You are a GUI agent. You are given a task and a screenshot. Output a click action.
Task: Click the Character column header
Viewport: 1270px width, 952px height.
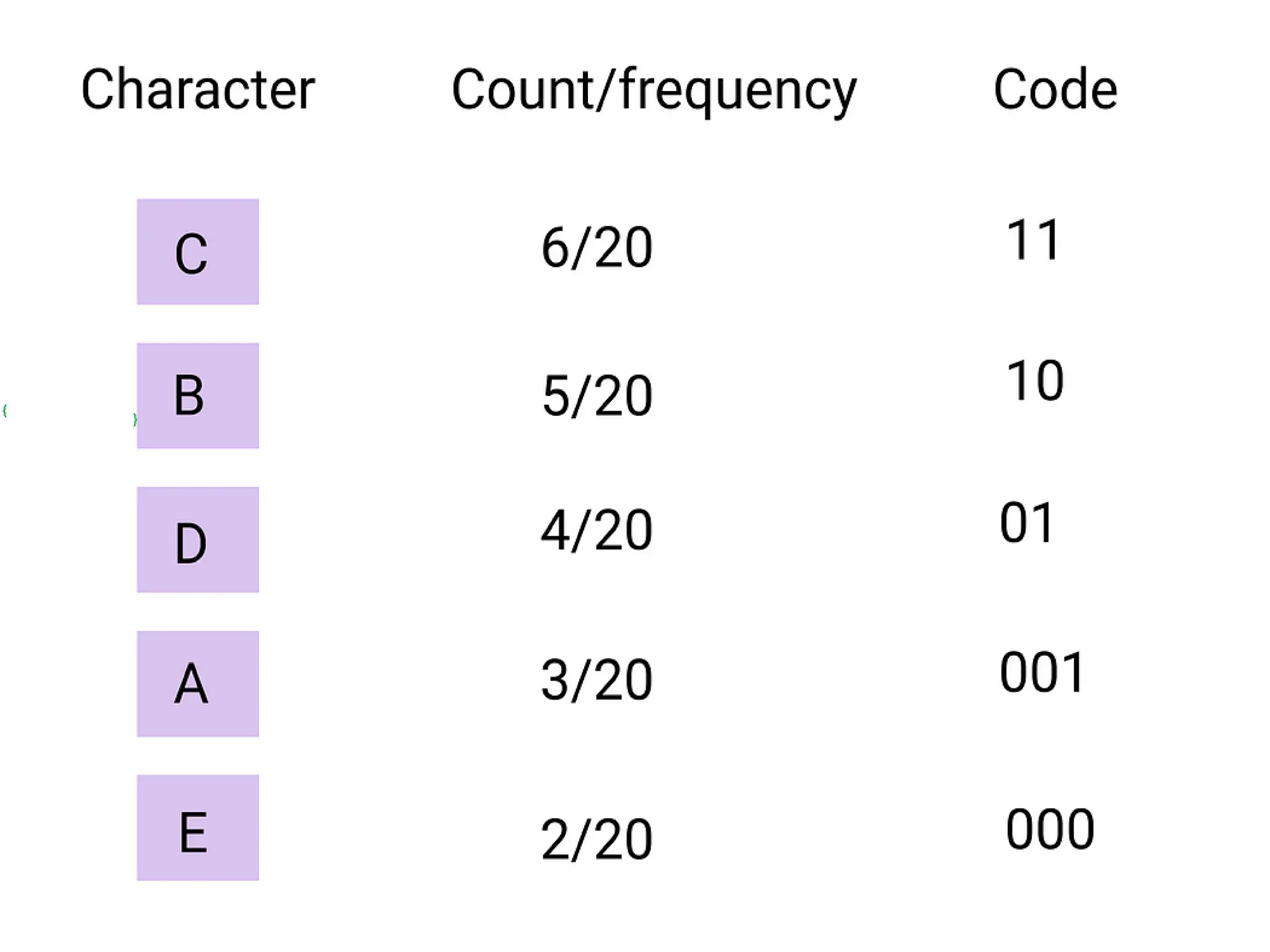198,90
